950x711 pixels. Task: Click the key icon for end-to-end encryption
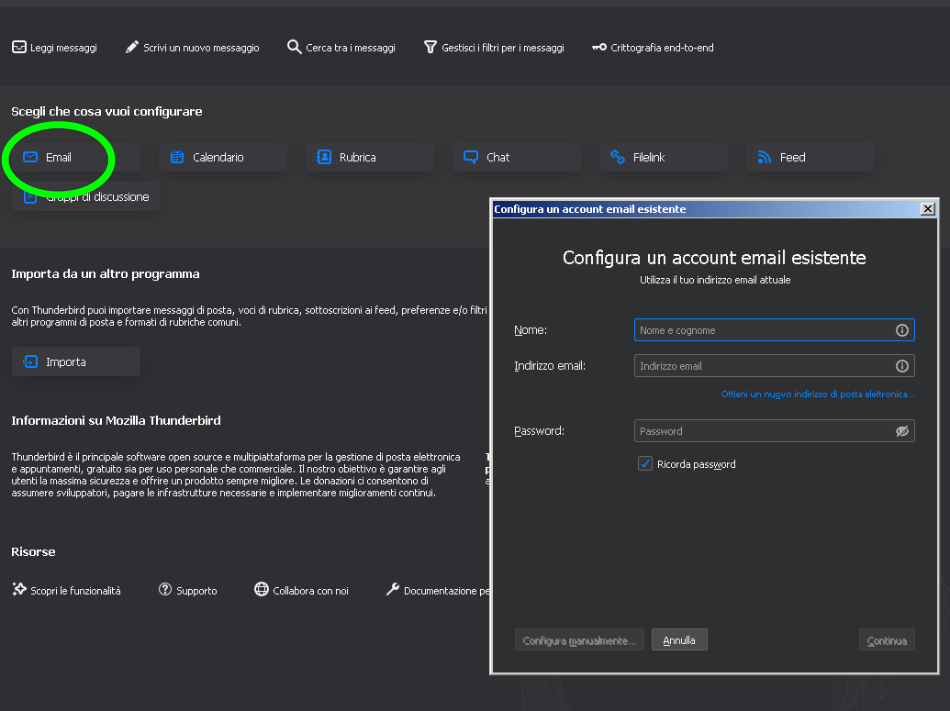pos(599,47)
